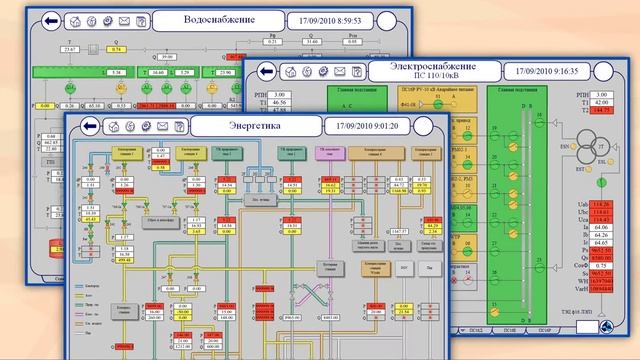
Task: Click the Электроснабжение ПС 110/10кВ title box
Action: pos(435,71)
